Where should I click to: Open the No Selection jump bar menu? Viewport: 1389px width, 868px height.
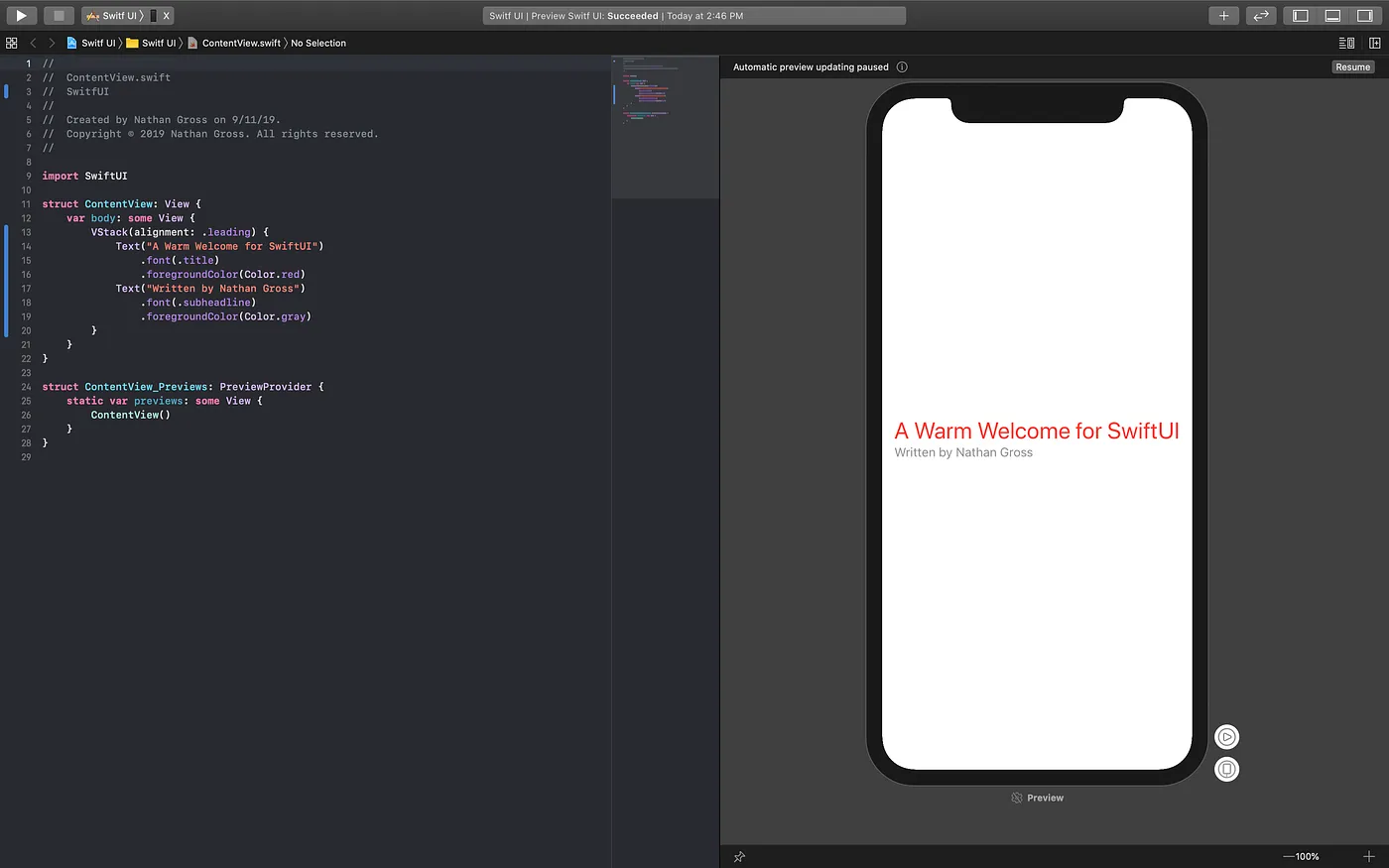click(317, 43)
